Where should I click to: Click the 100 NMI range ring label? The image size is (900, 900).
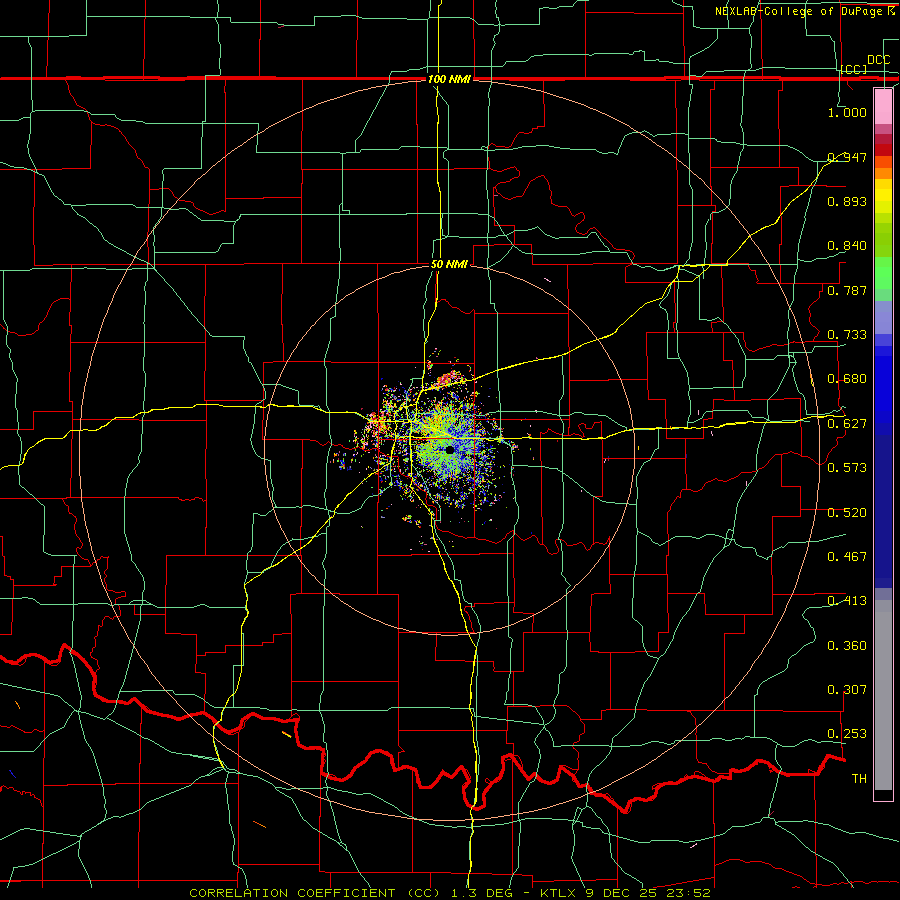coord(449,79)
